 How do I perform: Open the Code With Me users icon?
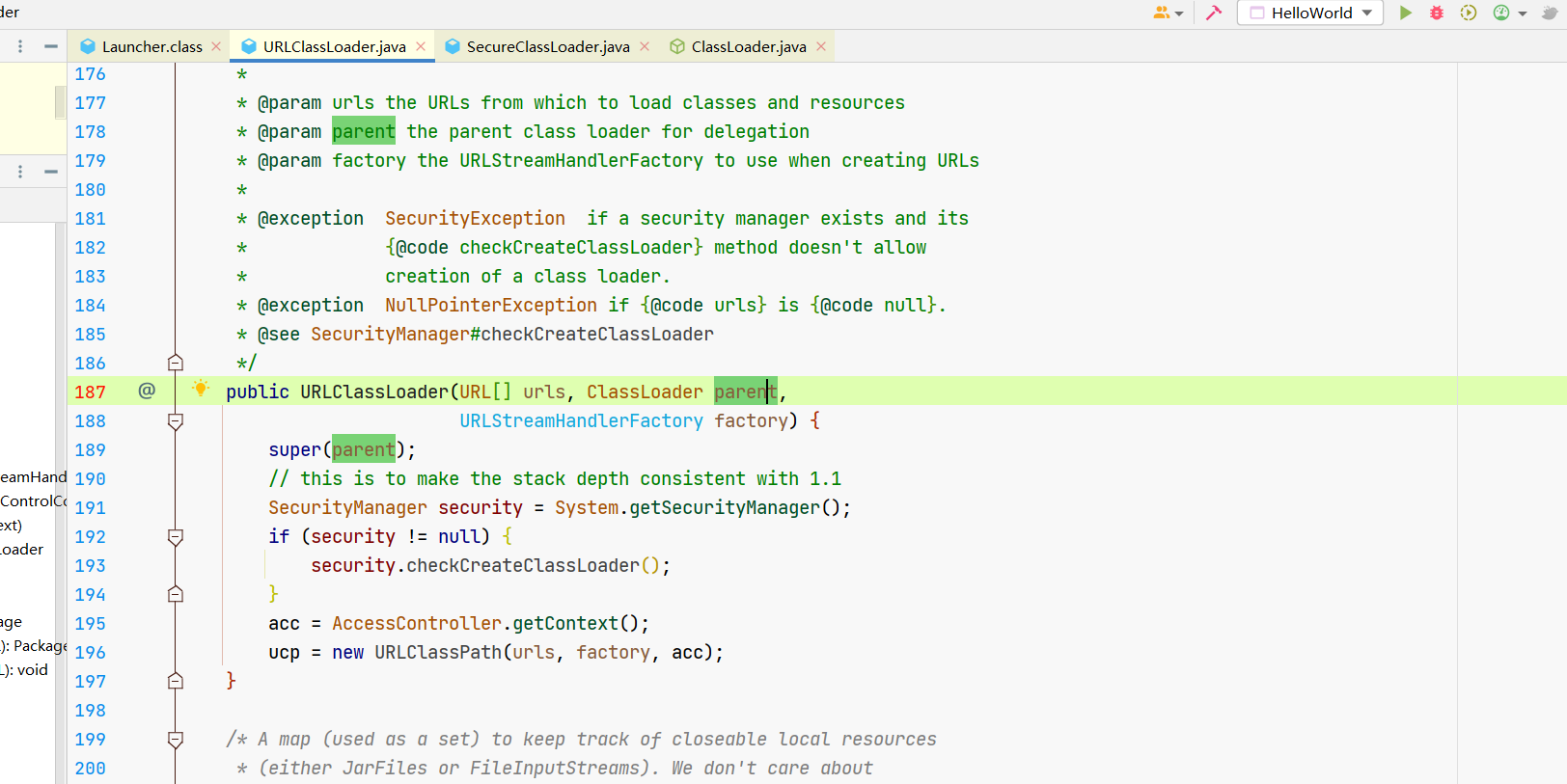tap(1161, 13)
